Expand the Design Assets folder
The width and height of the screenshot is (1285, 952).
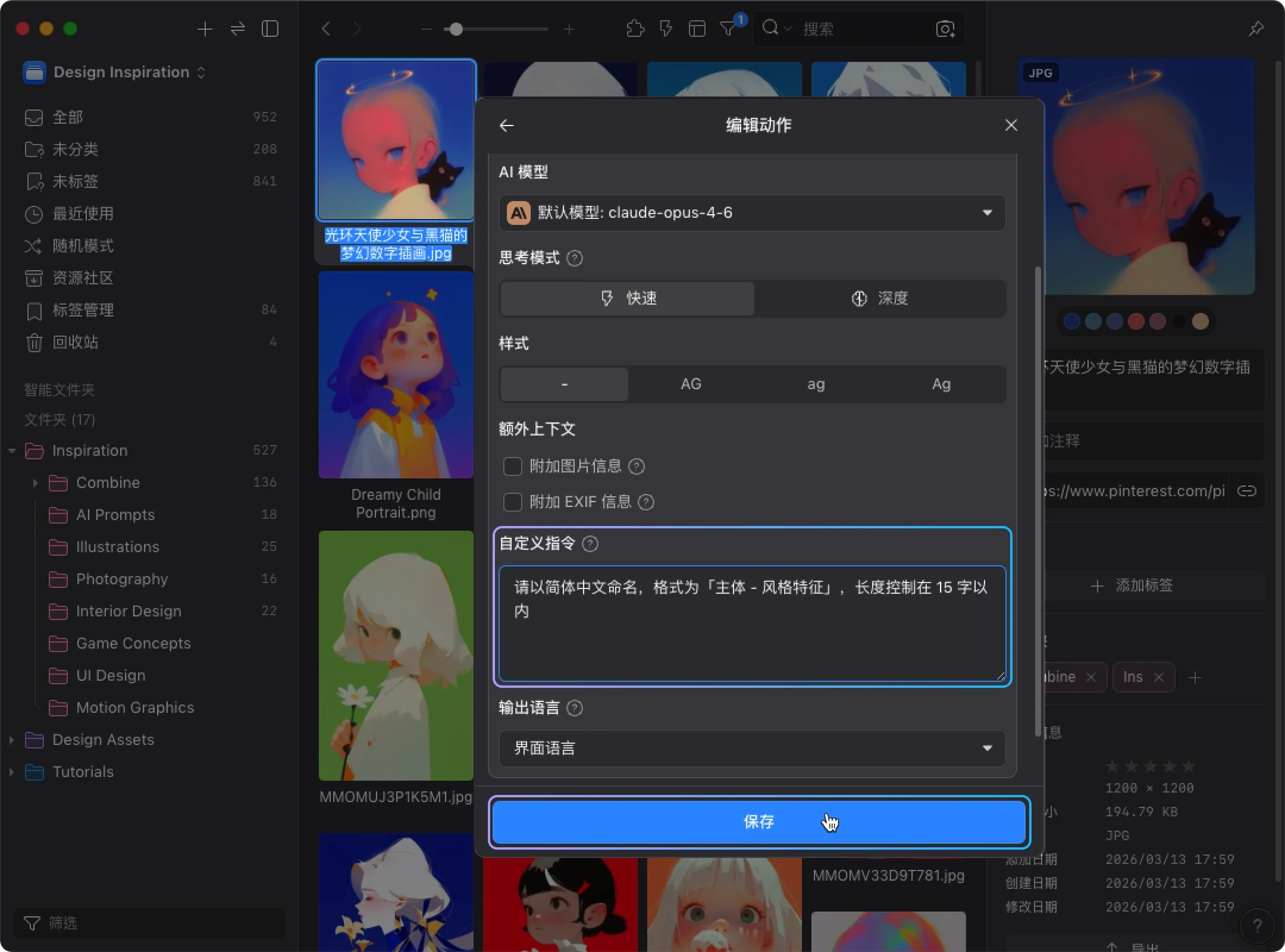[x=12, y=740]
